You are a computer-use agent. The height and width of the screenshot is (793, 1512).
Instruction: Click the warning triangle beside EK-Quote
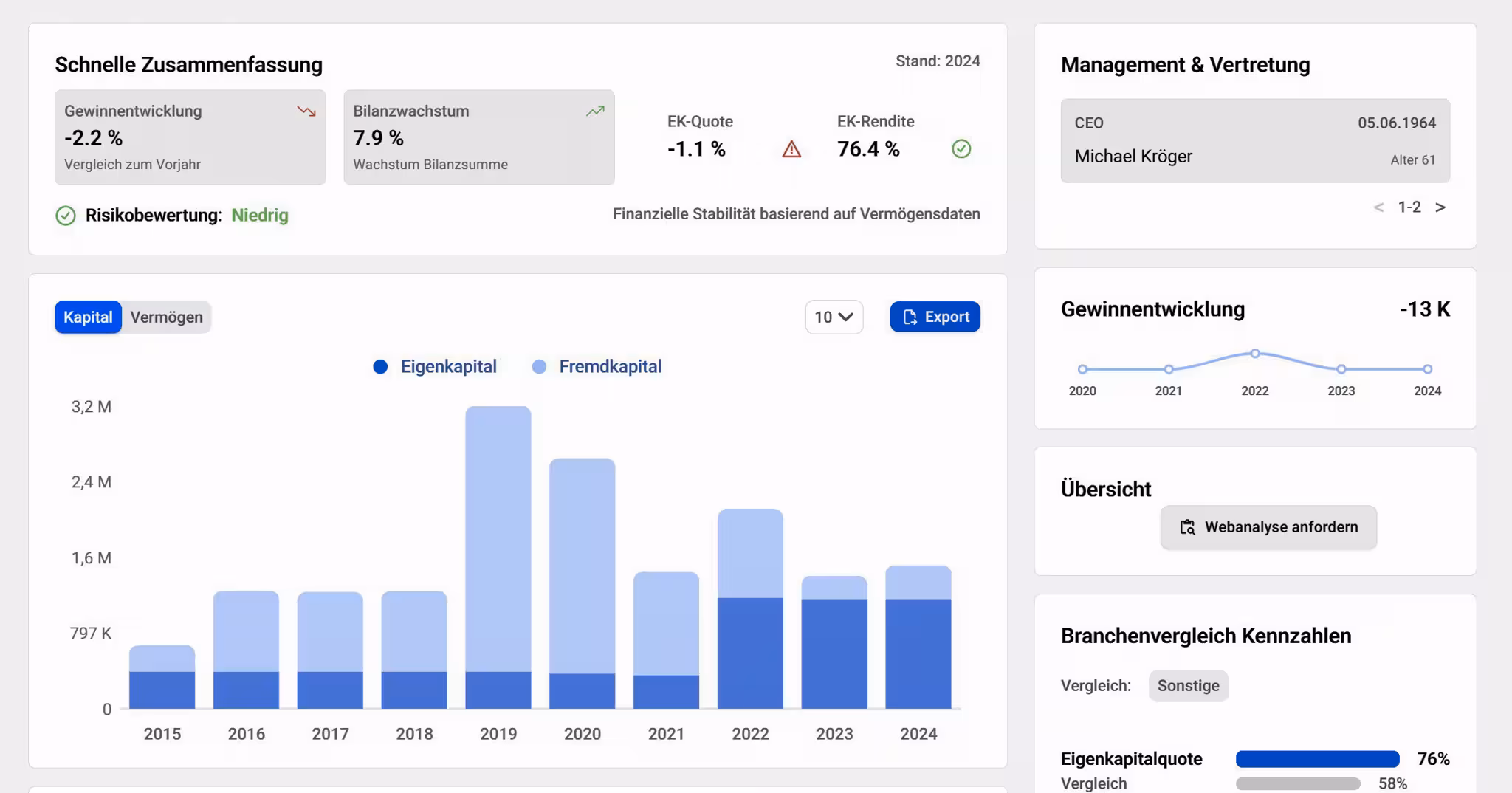tap(790, 149)
